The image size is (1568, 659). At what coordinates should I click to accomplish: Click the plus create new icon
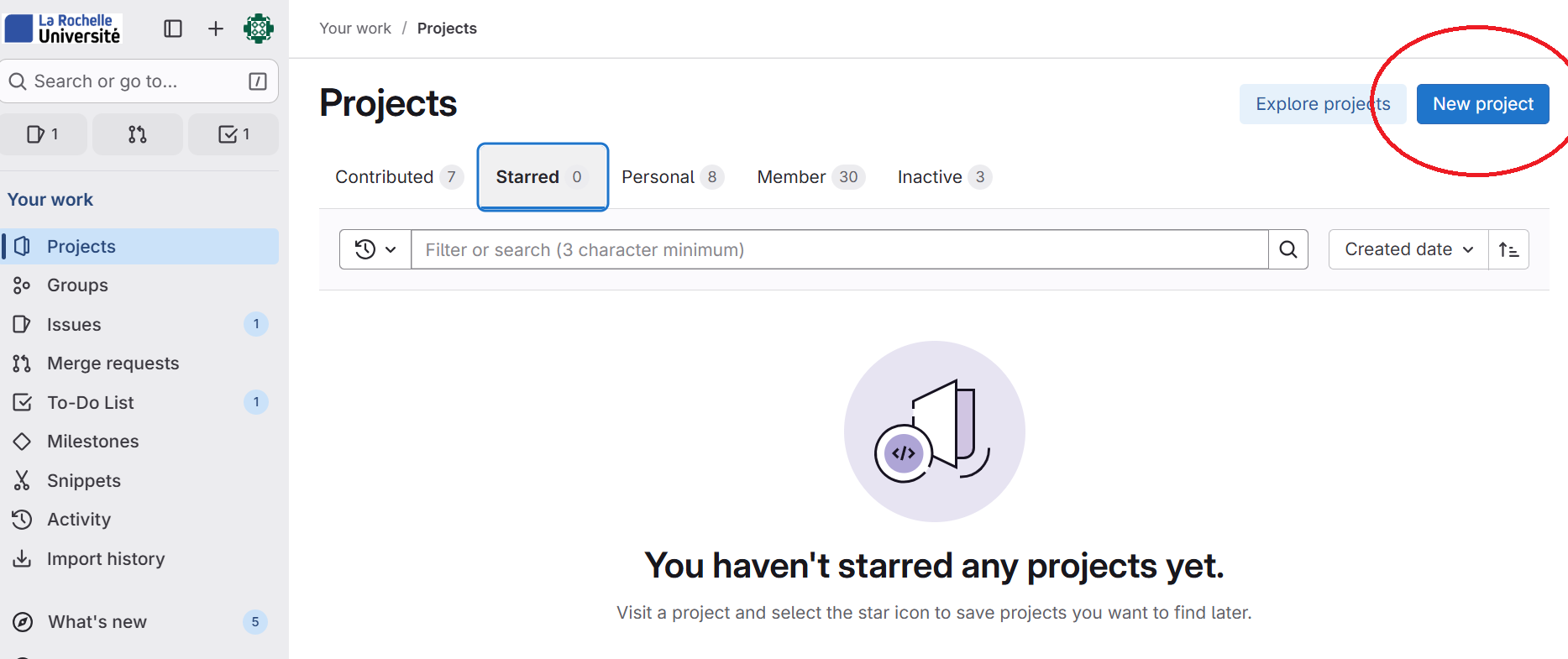(x=216, y=29)
